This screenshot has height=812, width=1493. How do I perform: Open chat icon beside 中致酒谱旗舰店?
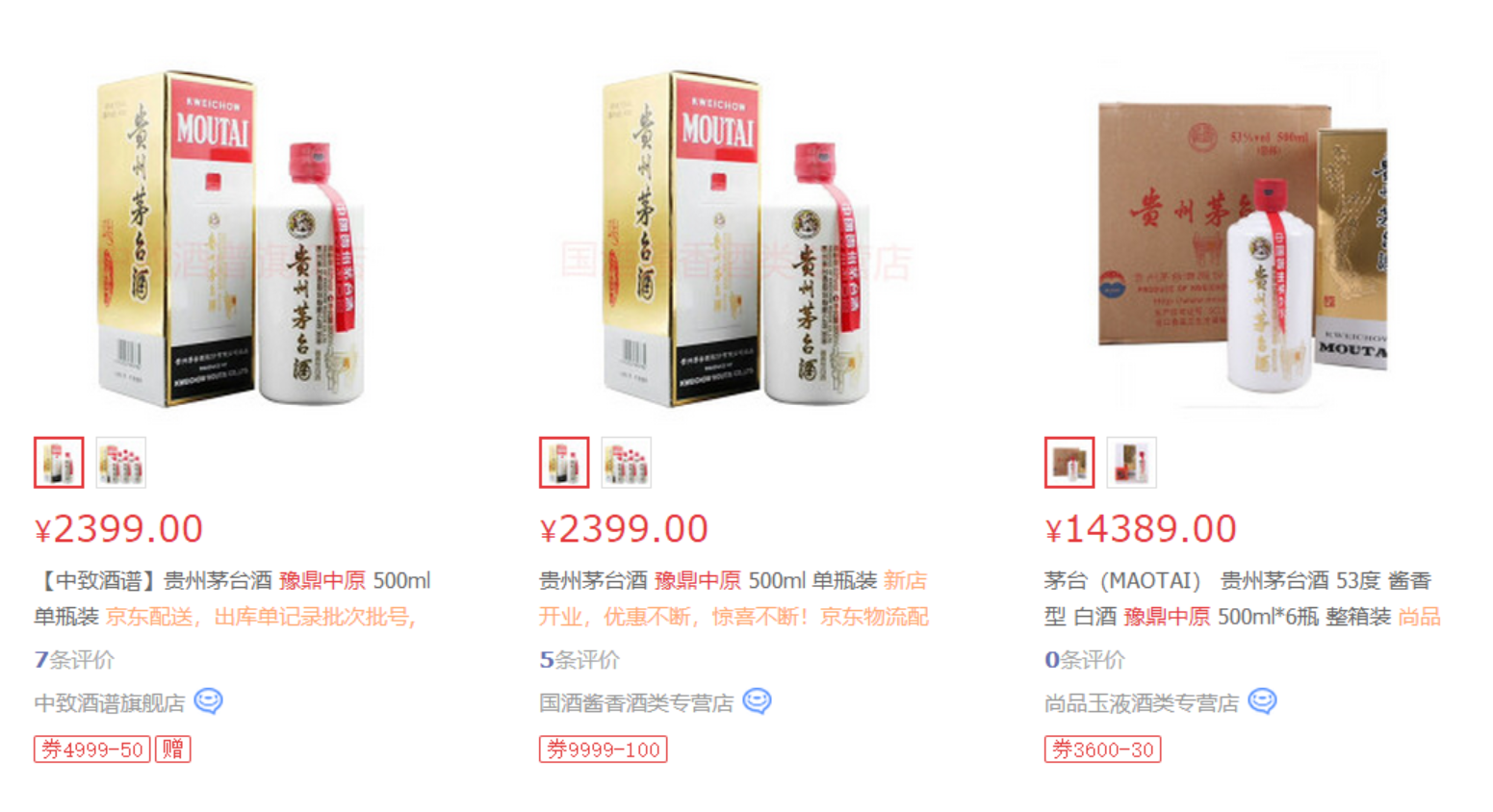click(x=208, y=701)
